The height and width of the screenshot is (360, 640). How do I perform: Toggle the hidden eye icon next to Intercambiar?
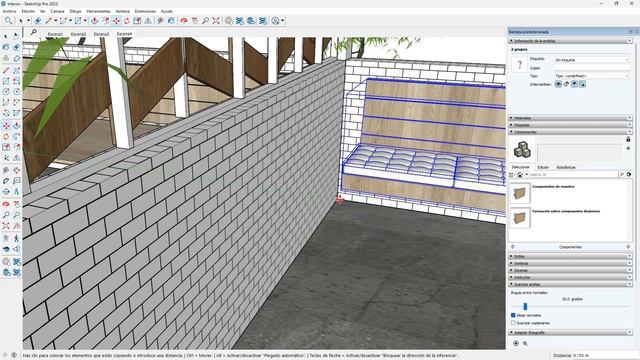click(558, 84)
